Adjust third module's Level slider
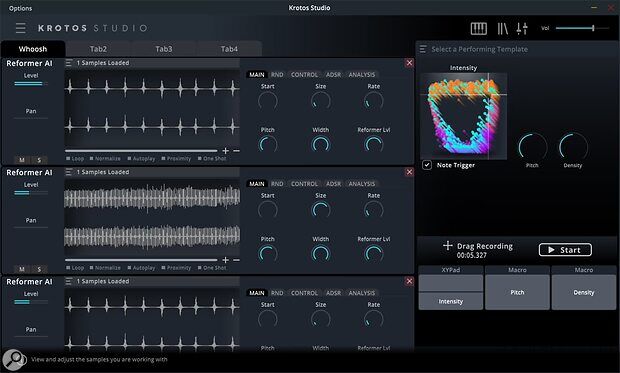Screen dimensions: 620x373 point(31,302)
